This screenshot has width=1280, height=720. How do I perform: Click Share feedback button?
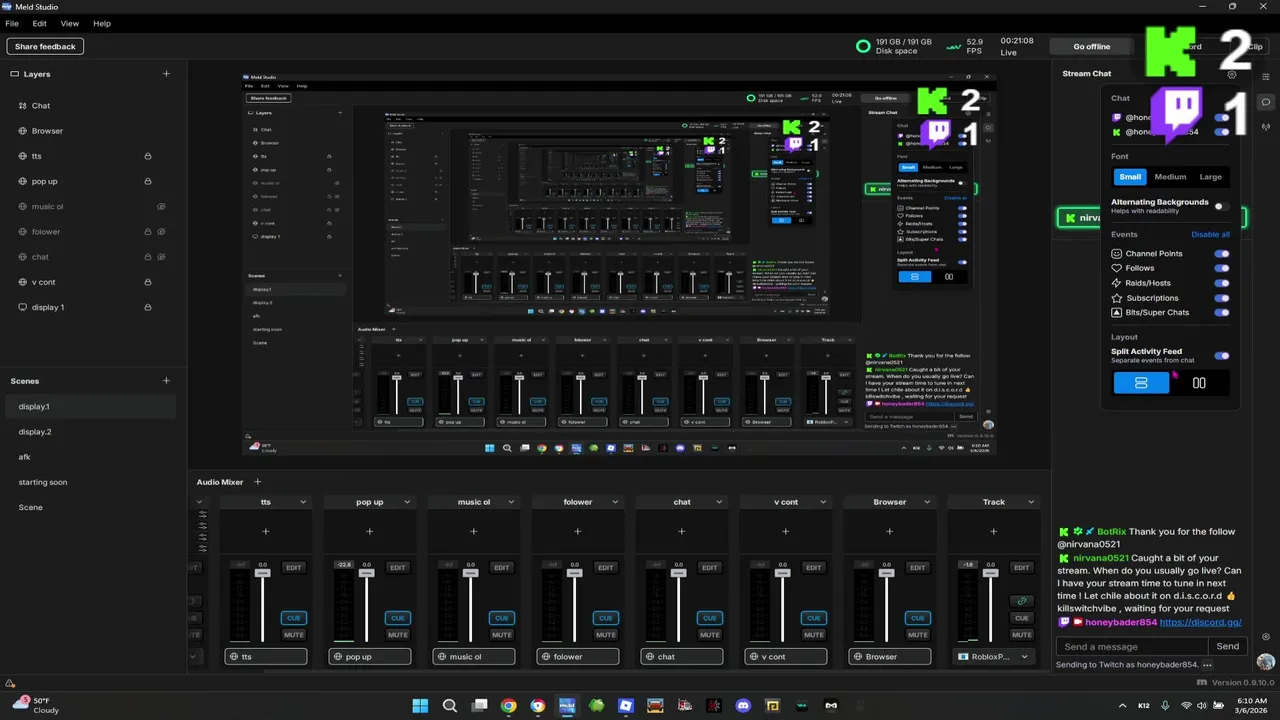(45, 46)
